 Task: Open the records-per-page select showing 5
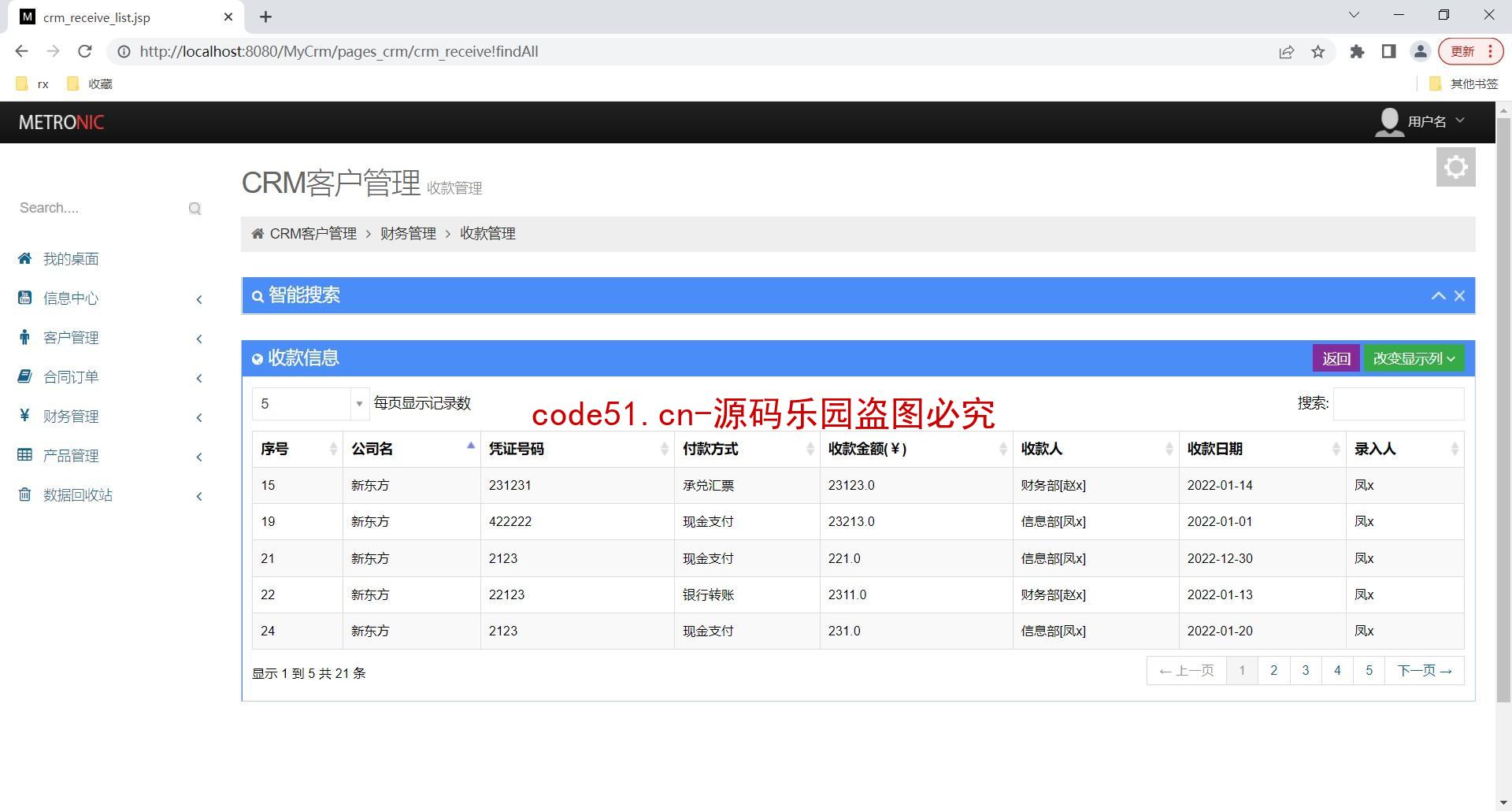coord(310,404)
